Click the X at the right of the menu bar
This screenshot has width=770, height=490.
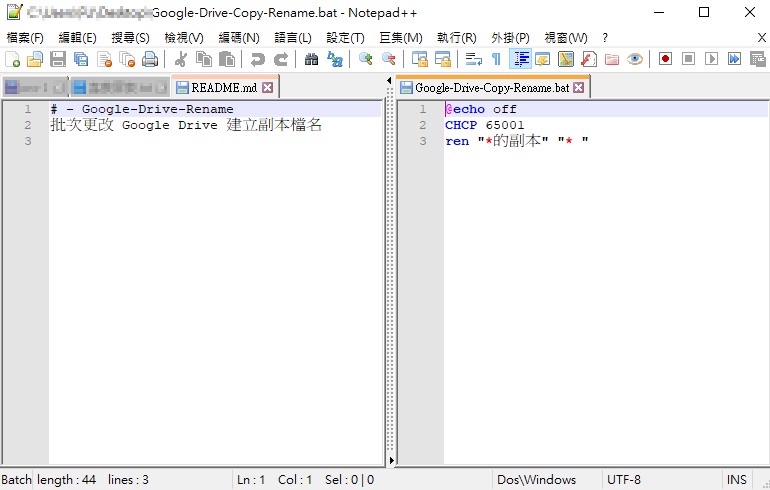762,37
